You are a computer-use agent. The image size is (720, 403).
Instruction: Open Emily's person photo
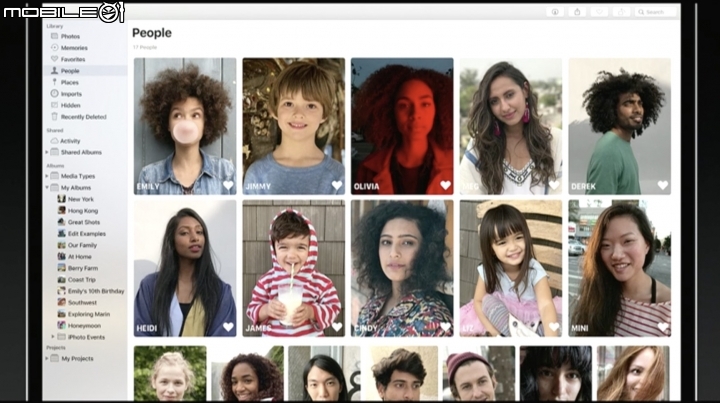click(185, 126)
